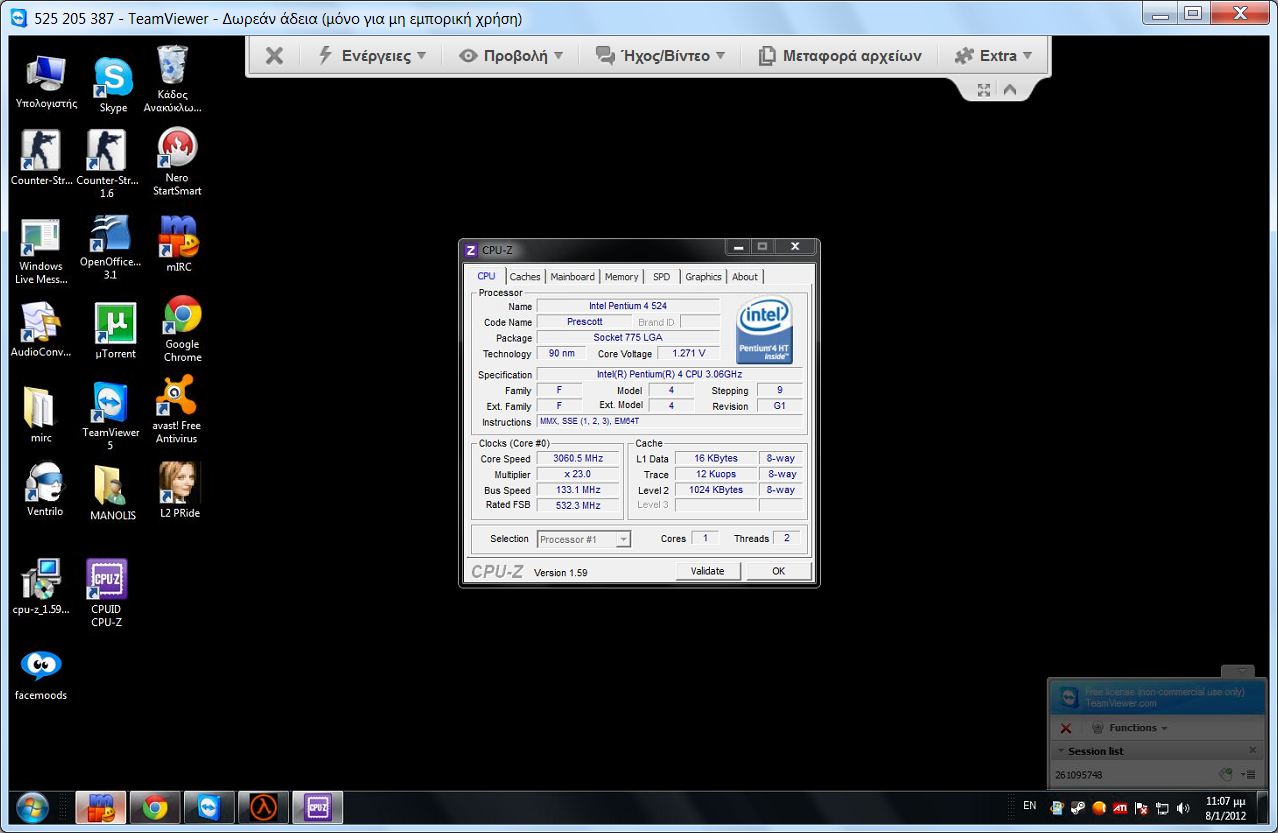Open Action Center flag tray icon

coord(1141,807)
